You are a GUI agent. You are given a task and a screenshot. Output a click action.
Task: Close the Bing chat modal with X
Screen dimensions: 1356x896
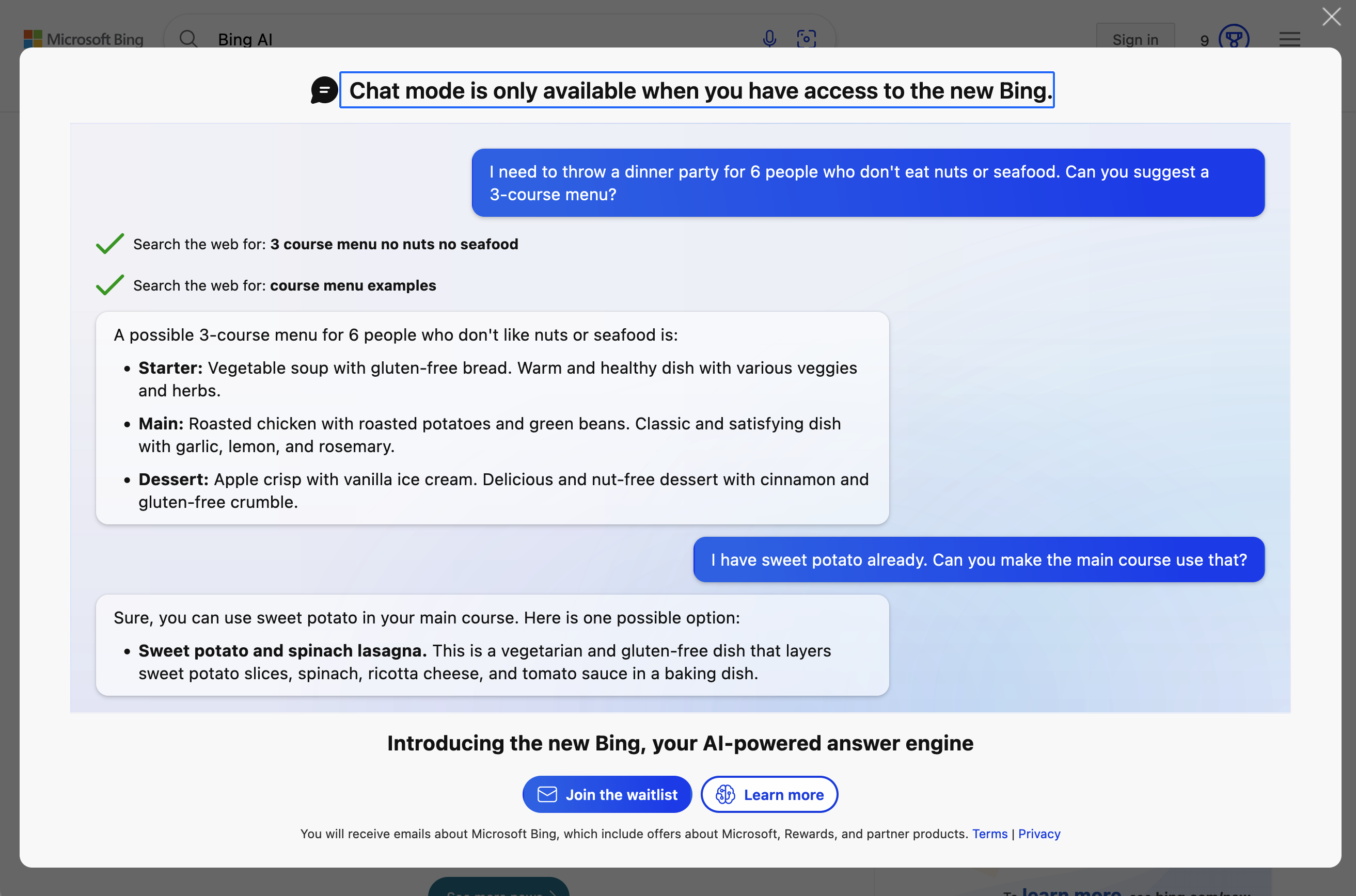point(1331,17)
